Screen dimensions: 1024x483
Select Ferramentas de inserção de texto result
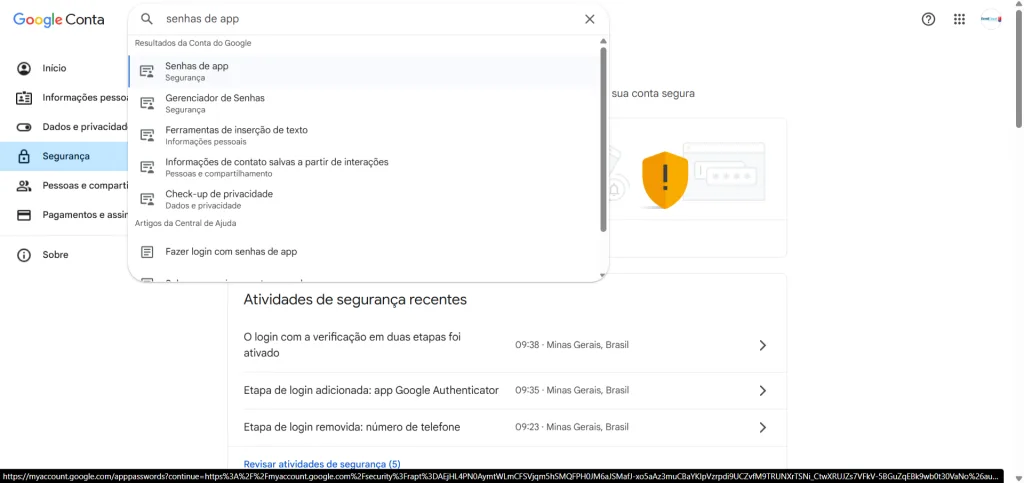(364, 135)
